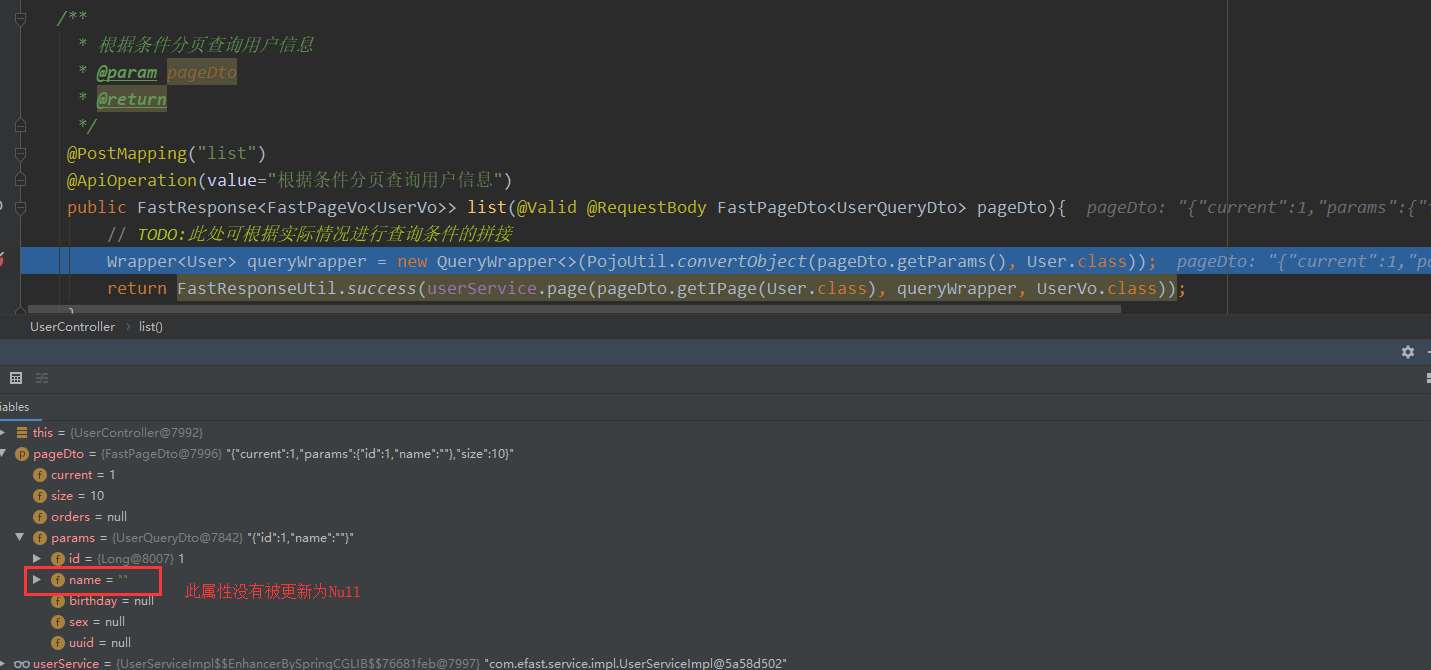Collapse the params variable node

20,538
